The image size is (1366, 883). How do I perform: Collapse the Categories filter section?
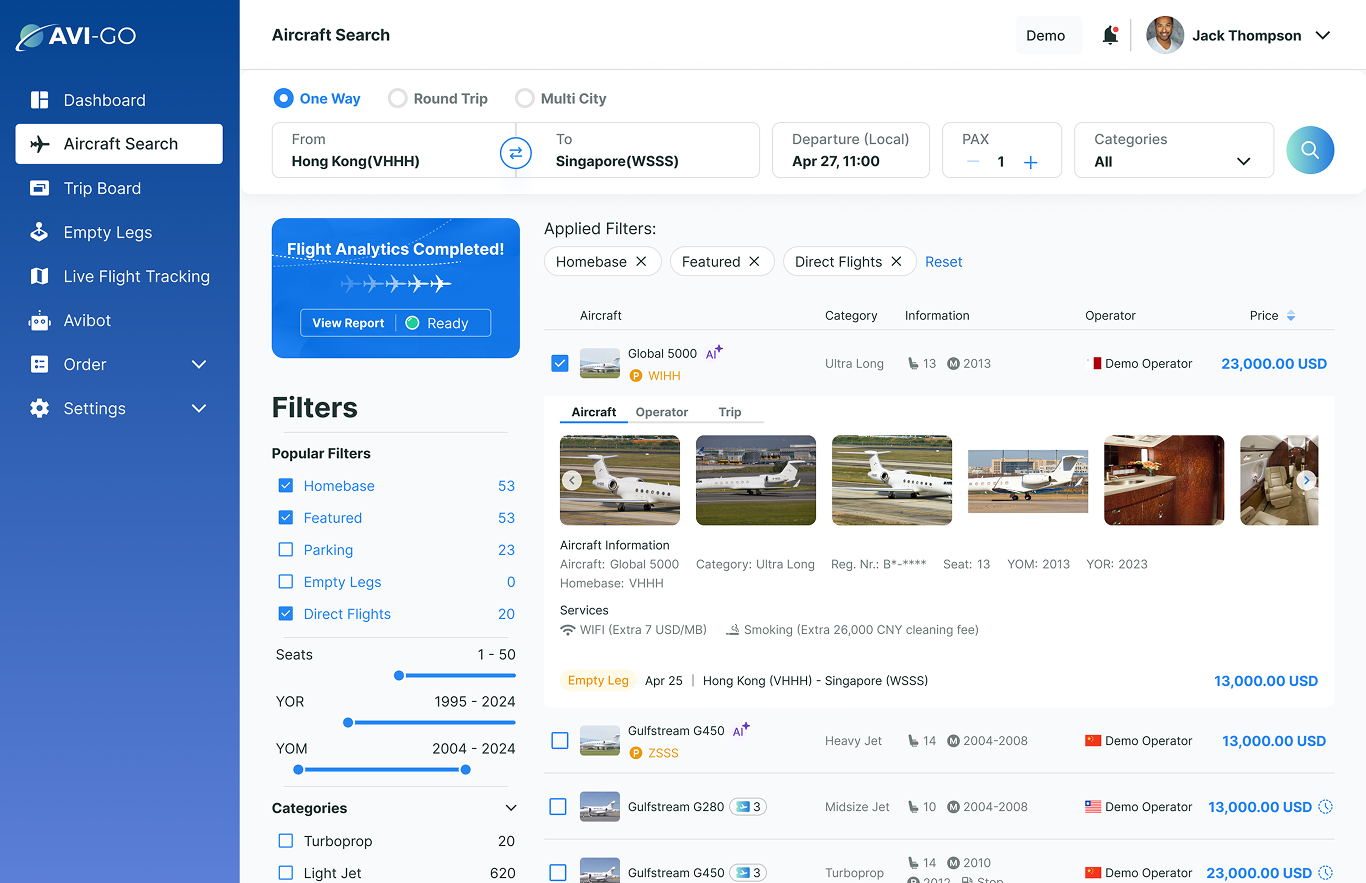[x=511, y=808]
